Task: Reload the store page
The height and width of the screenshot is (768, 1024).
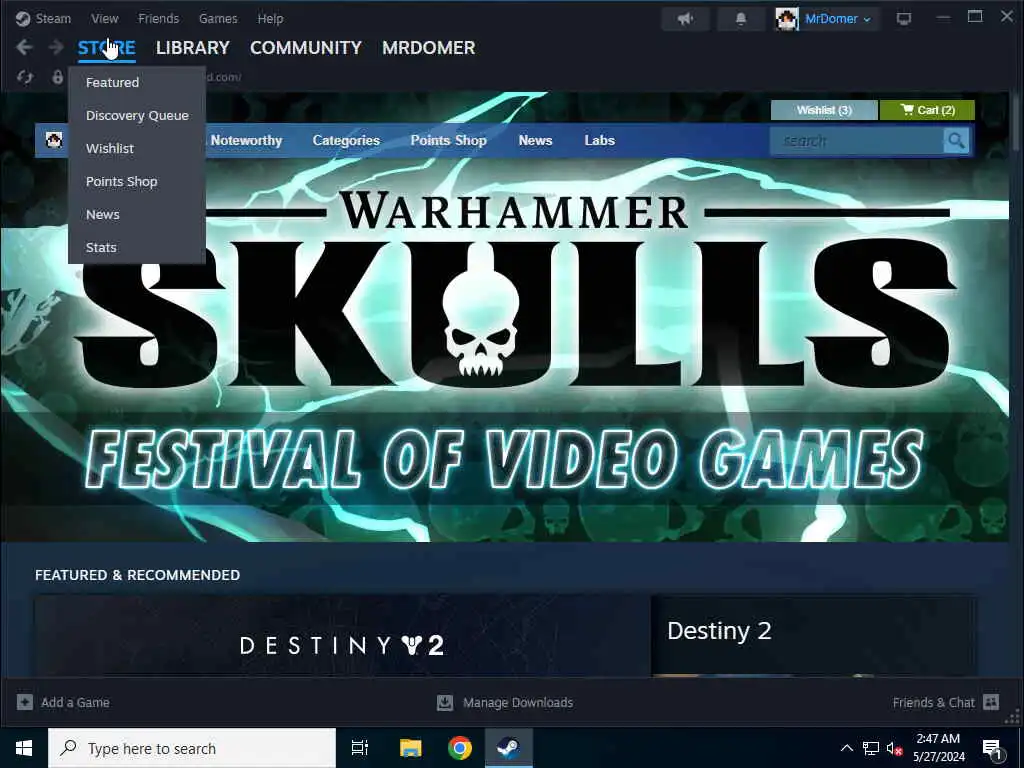Action: [x=25, y=77]
